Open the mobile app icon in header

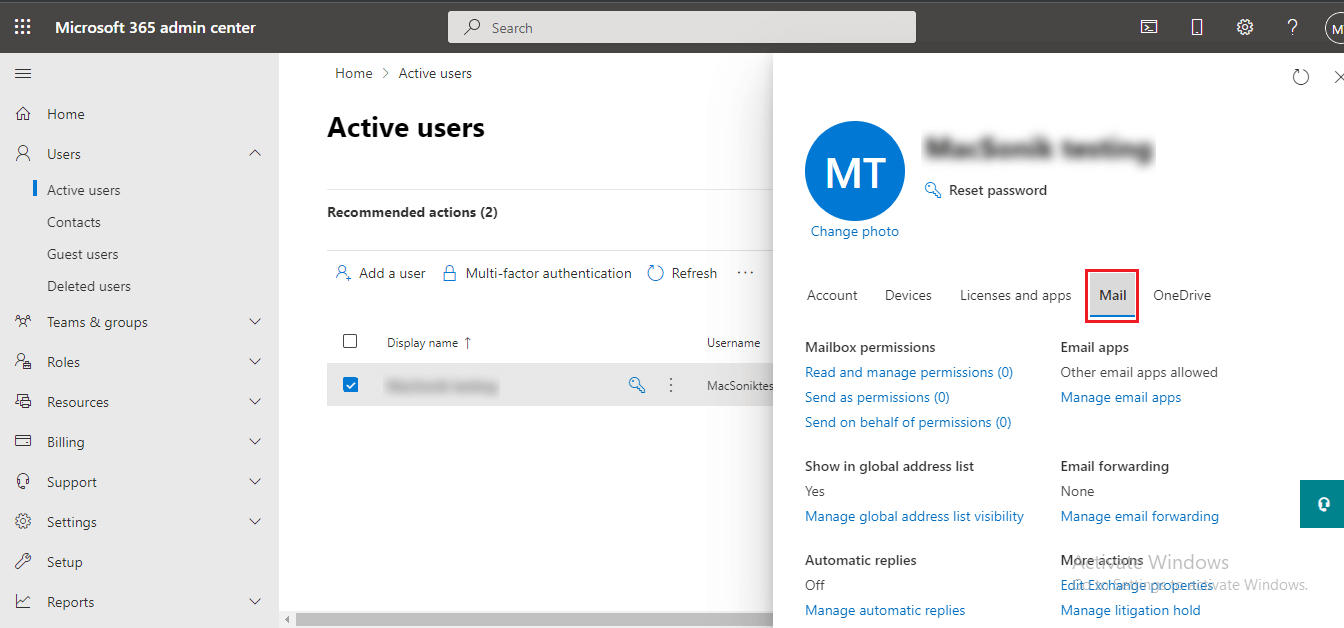click(x=1197, y=27)
